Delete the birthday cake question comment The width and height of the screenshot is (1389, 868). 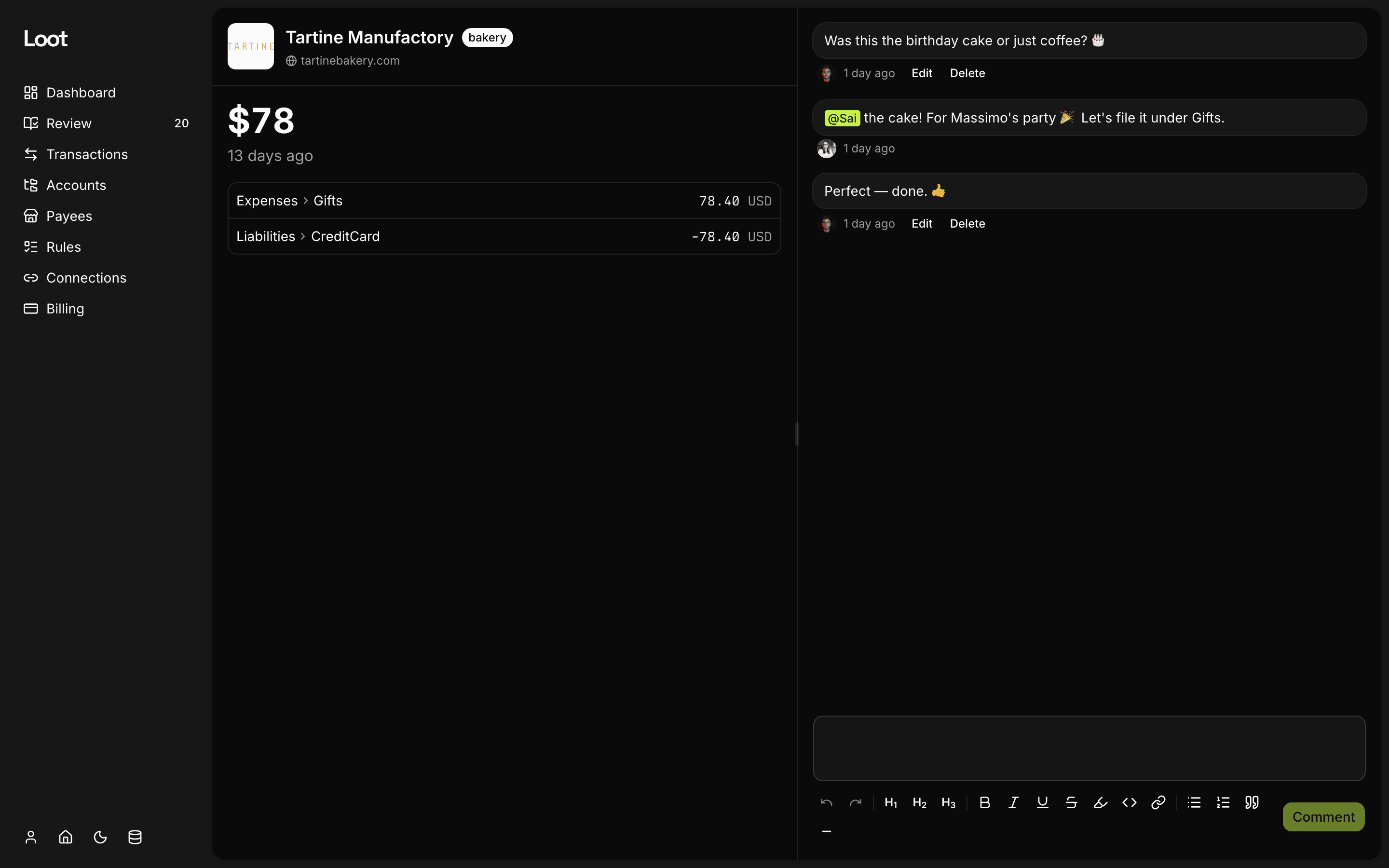(x=967, y=73)
